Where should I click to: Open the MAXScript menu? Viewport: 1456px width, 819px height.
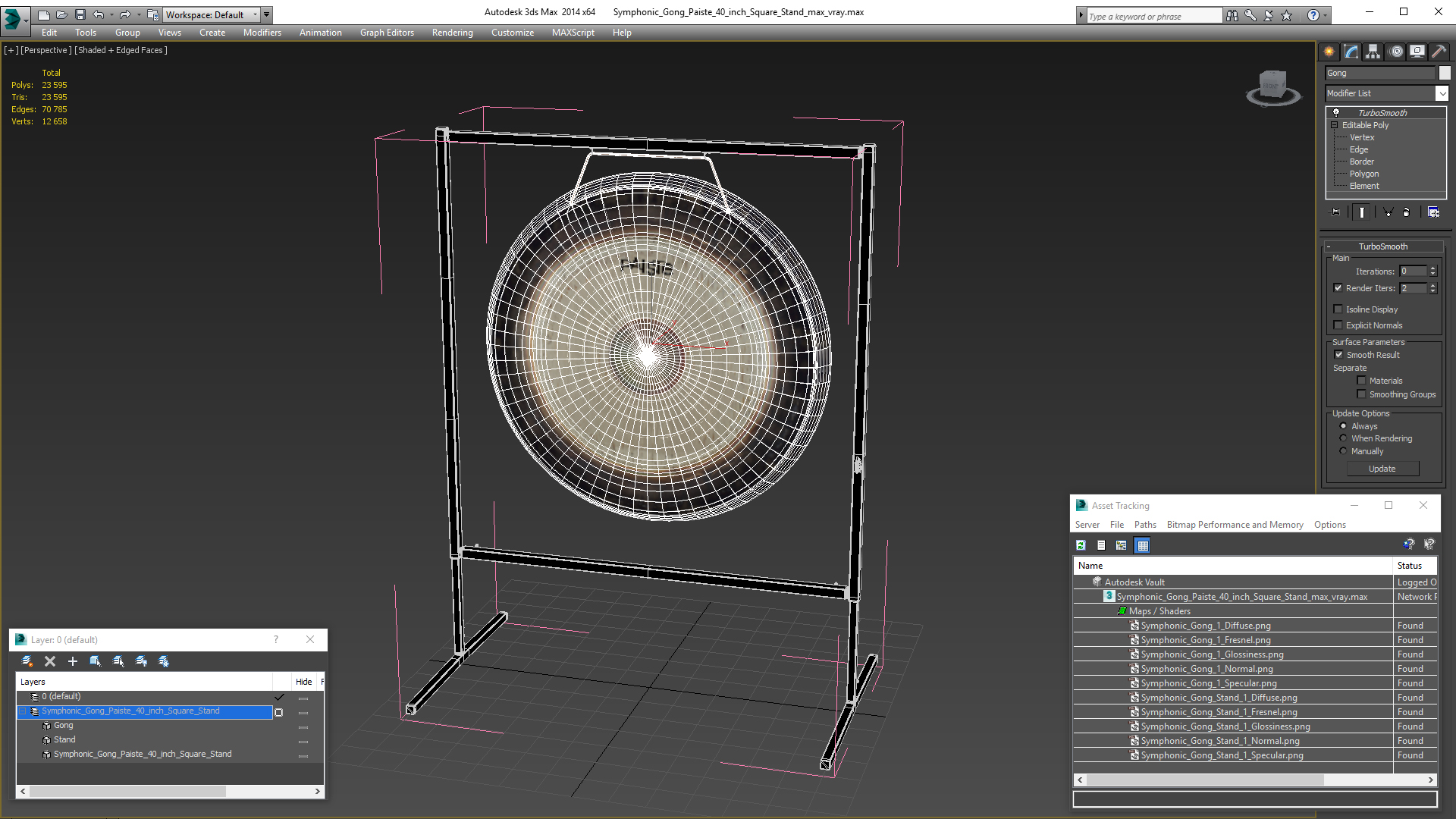[573, 33]
